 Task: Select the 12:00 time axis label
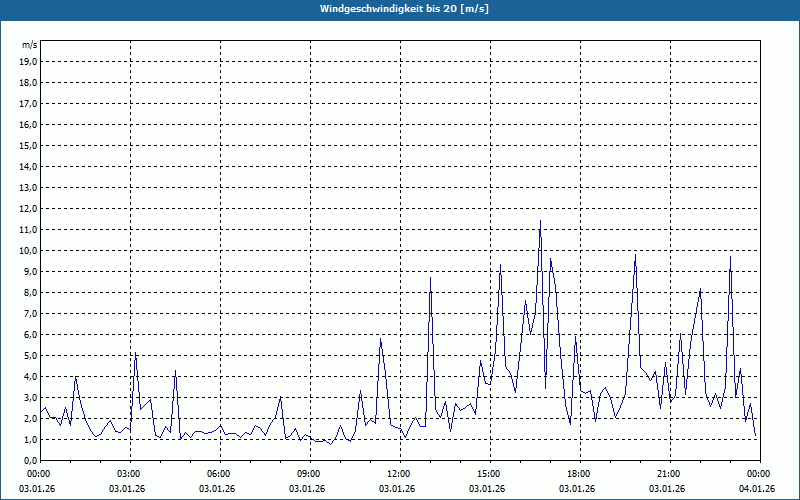click(x=398, y=474)
